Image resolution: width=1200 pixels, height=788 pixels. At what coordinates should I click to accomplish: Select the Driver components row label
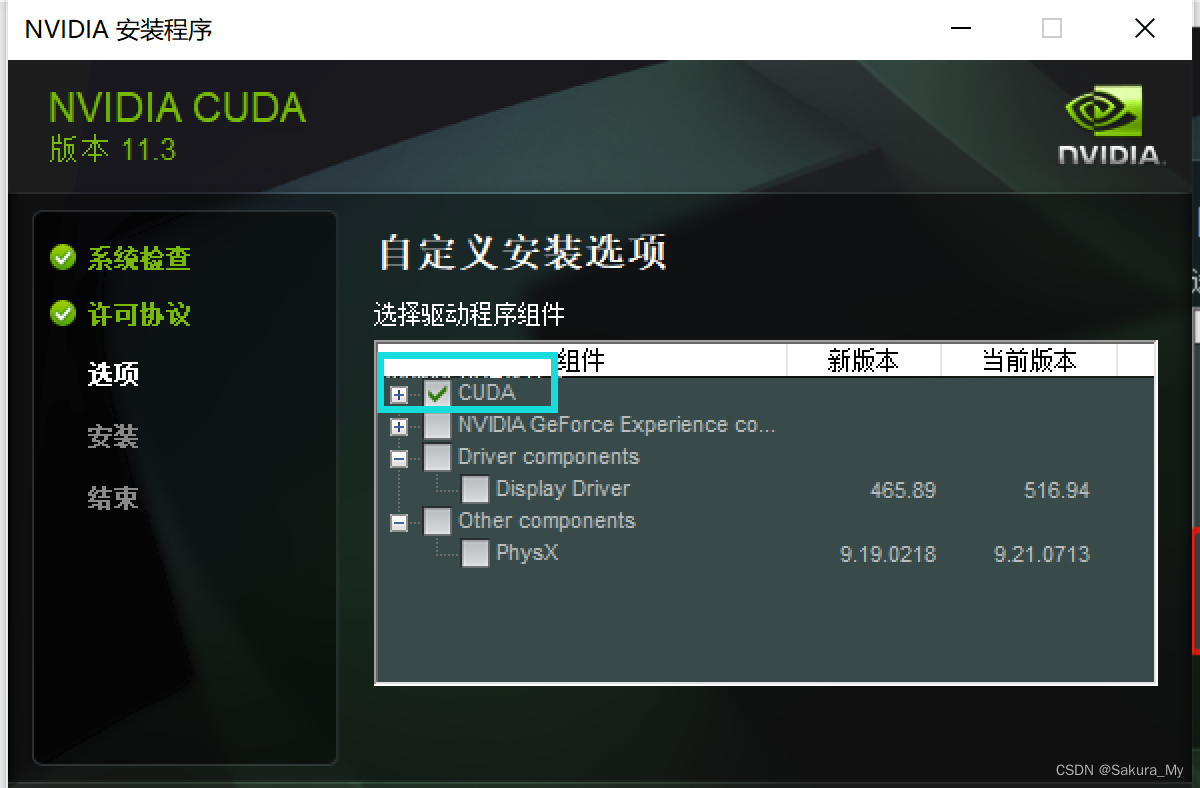(x=548, y=457)
